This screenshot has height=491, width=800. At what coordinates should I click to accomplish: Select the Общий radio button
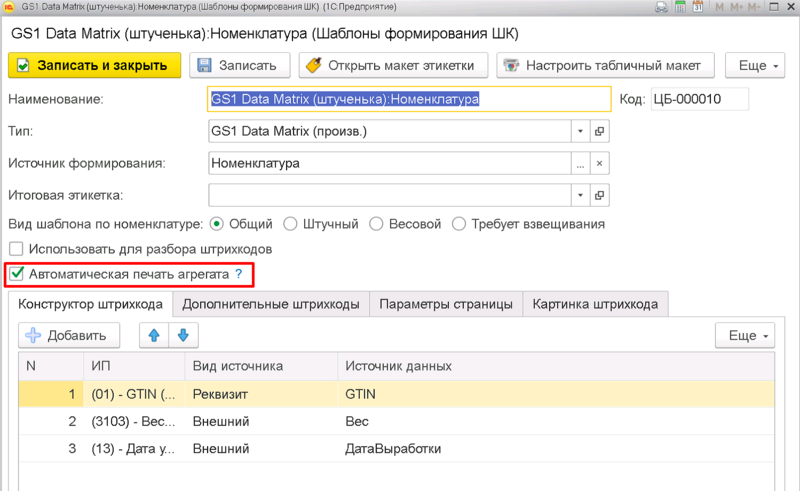pyautogui.click(x=217, y=224)
